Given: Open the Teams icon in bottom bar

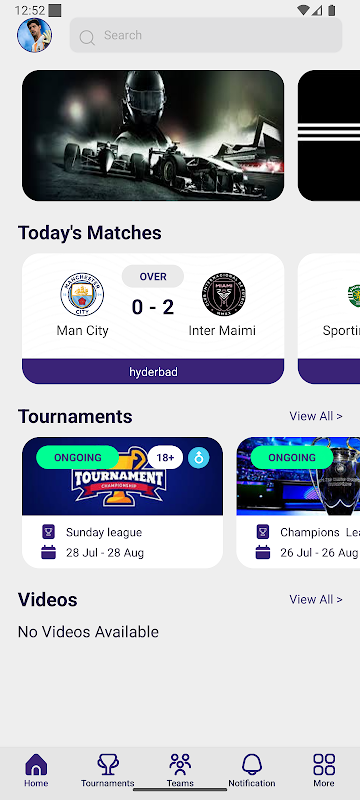Looking at the screenshot, I should [180, 764].
